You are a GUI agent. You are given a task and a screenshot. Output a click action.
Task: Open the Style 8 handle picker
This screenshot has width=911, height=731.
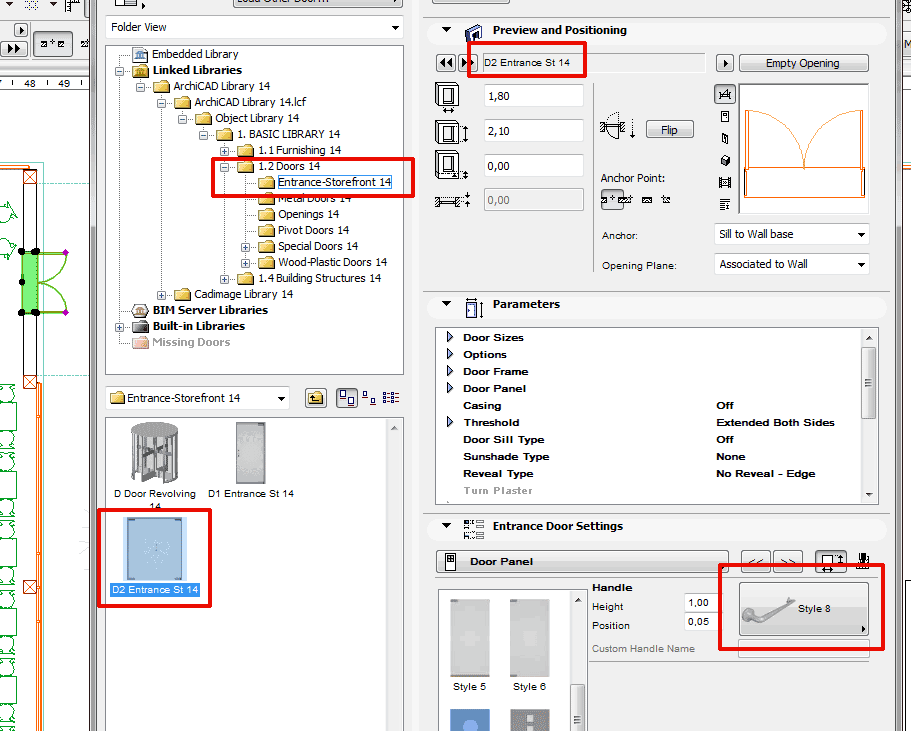click(x=804, y=609)
